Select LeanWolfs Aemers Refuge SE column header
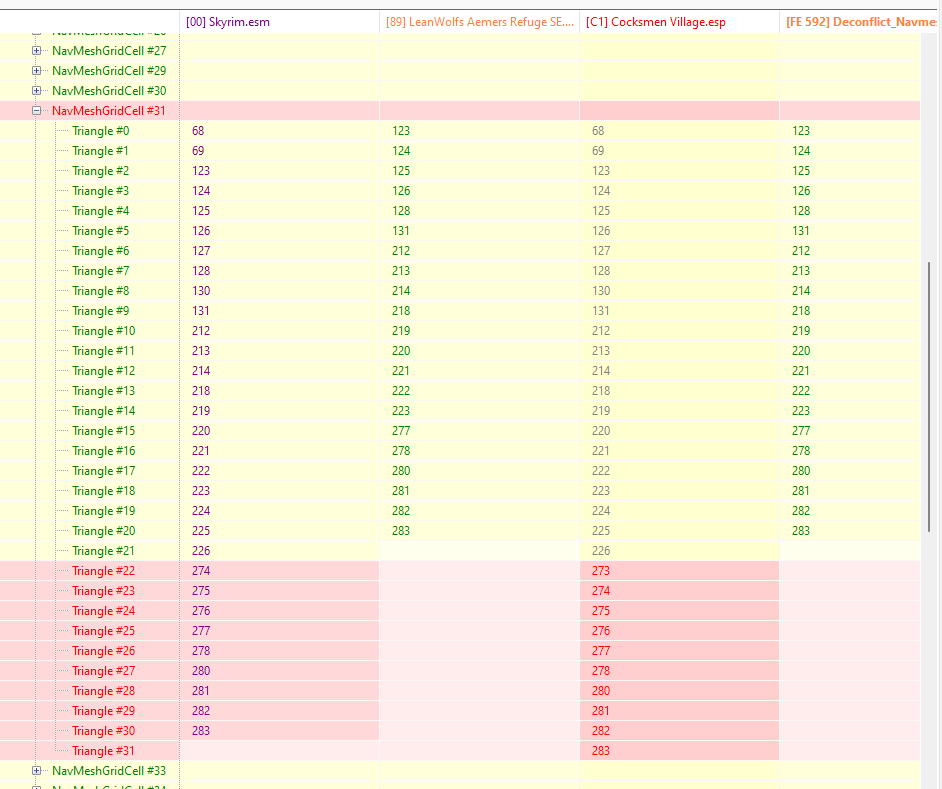The height and width of the screenshot is (789, 942). tap(479, 22)
